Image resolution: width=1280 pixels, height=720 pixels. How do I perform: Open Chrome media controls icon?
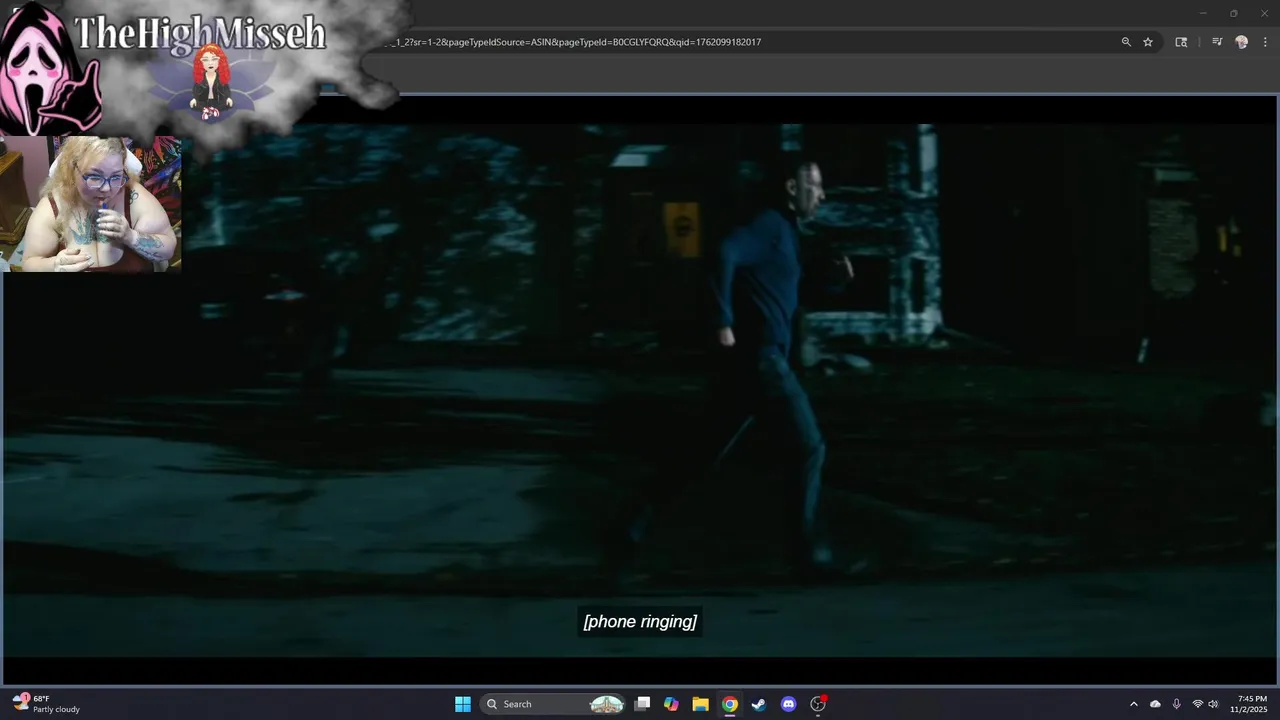pyautogui.click(x=1217, y=42)
